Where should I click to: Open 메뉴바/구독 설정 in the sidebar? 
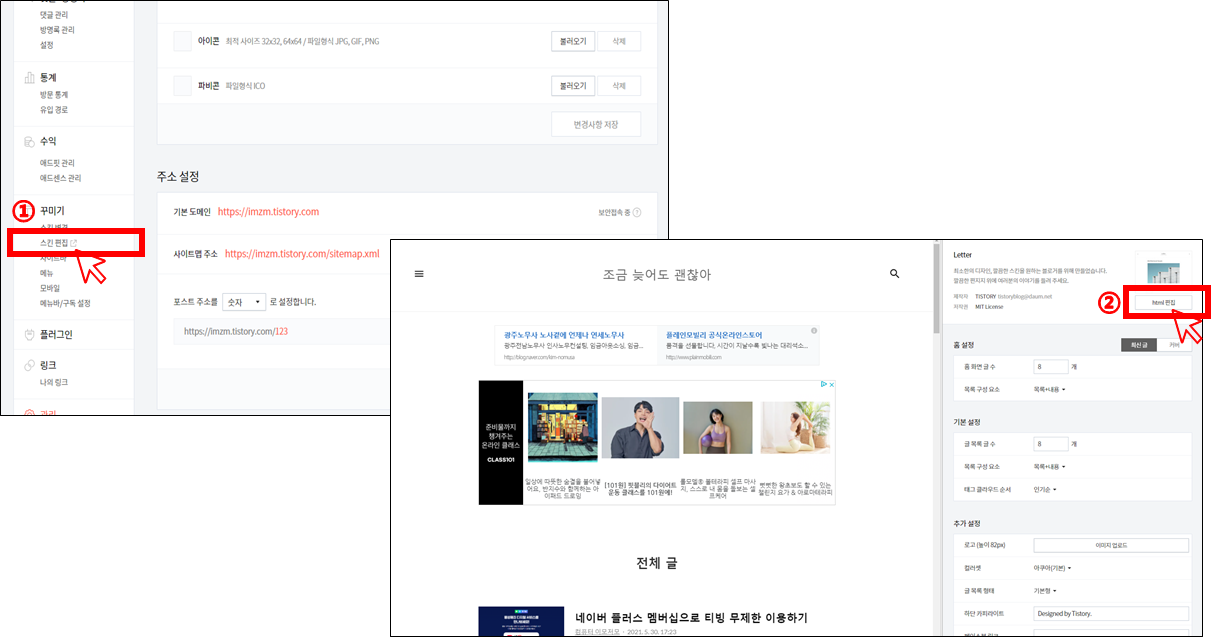pyautogui.click(x=64, y=303)
